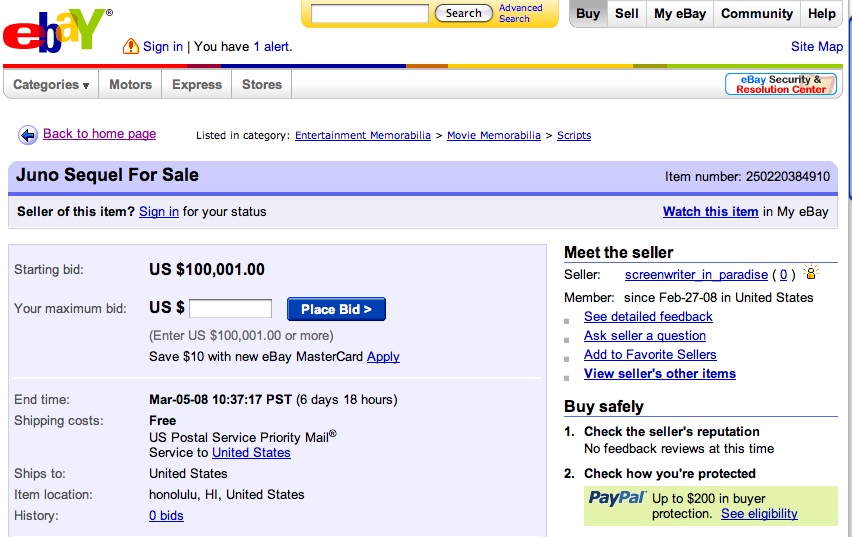The image size is (852, 537).
Task: Click Sign in link for seller status
Action: coord(159,211)
